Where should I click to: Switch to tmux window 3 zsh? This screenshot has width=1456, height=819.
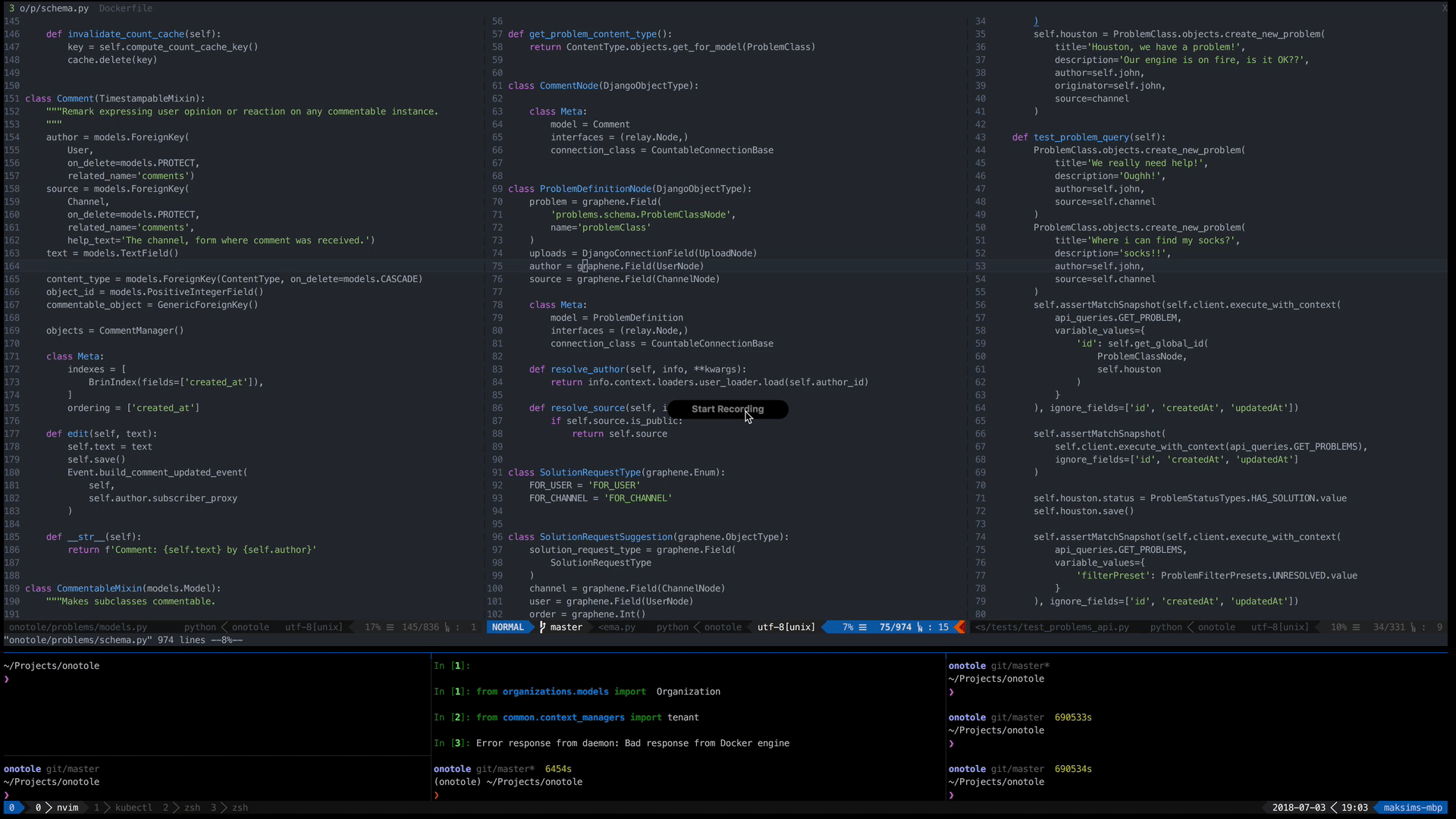tap(240, 808)
